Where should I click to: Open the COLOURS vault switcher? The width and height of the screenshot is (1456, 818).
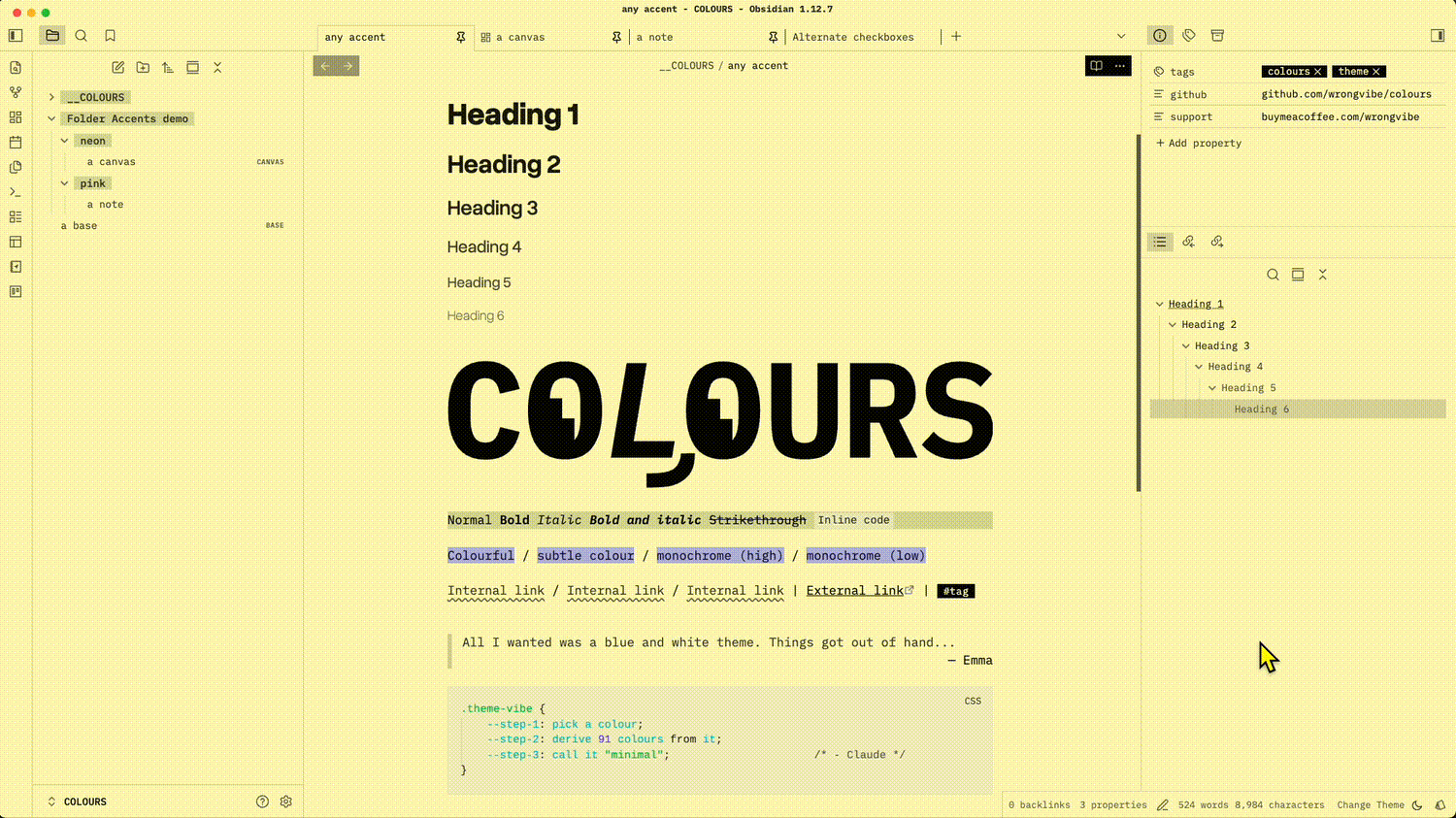78,802
